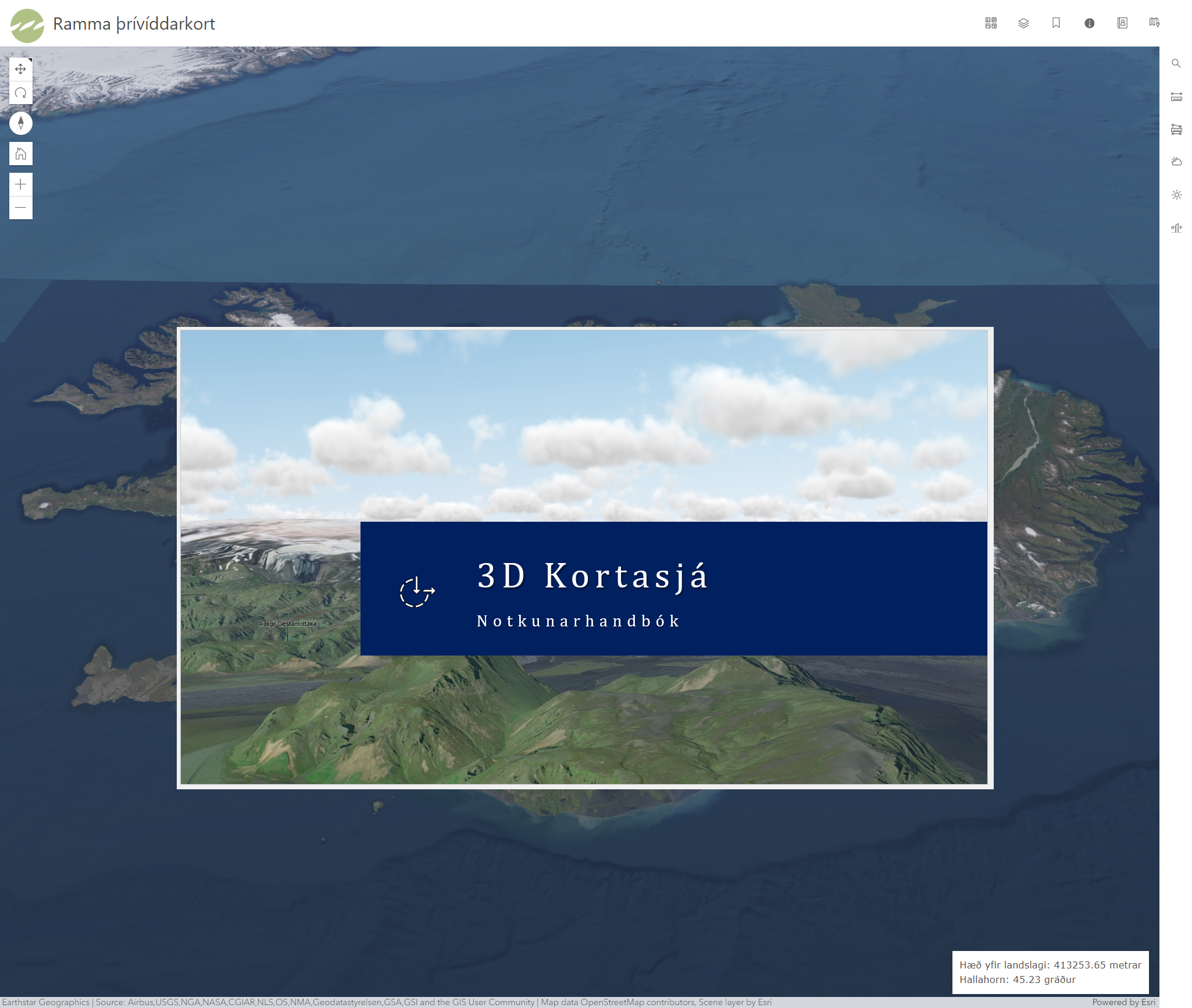1192x1008 pixels.
Task: Click the Powered by Esri link
Action: pyautogui.click(x=1123, y=1002)
